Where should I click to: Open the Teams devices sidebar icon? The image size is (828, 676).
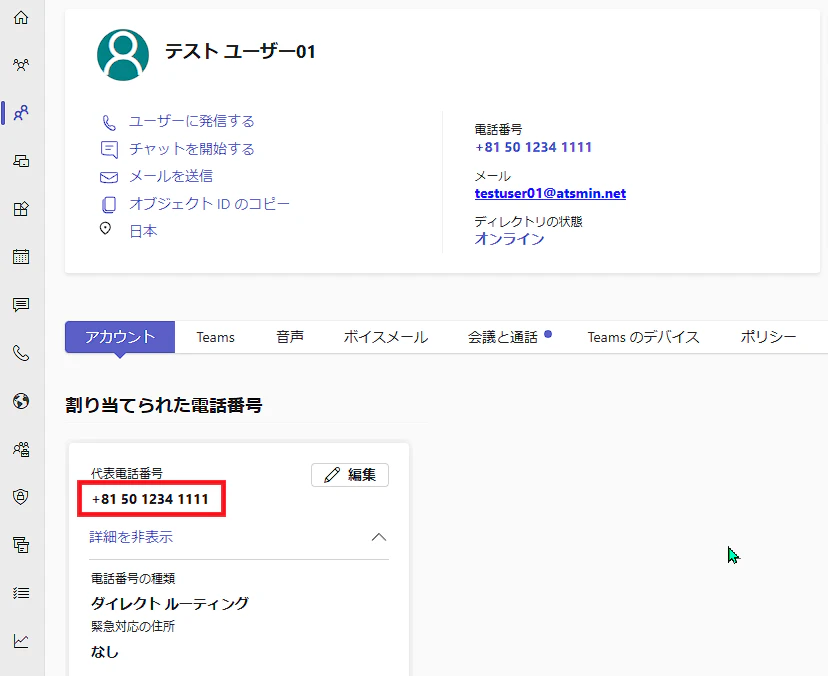[x=21, y=161]
